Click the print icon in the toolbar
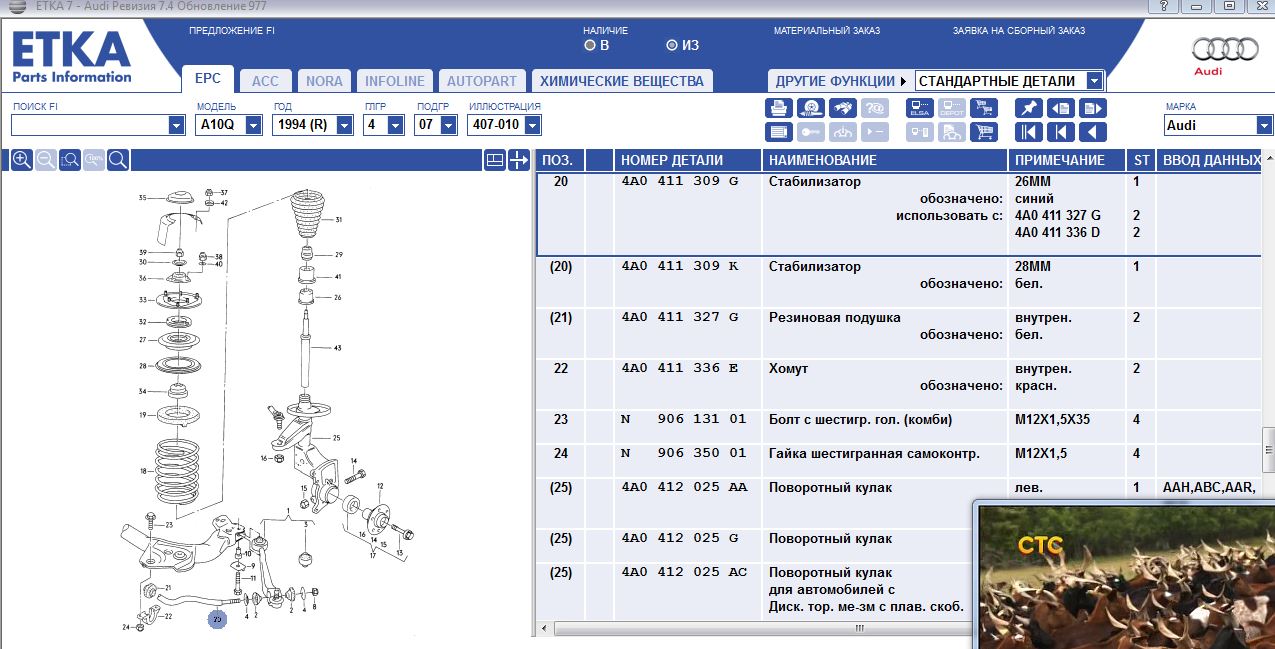The height and width of the screenshot is (649, 1275). [779, 108]
